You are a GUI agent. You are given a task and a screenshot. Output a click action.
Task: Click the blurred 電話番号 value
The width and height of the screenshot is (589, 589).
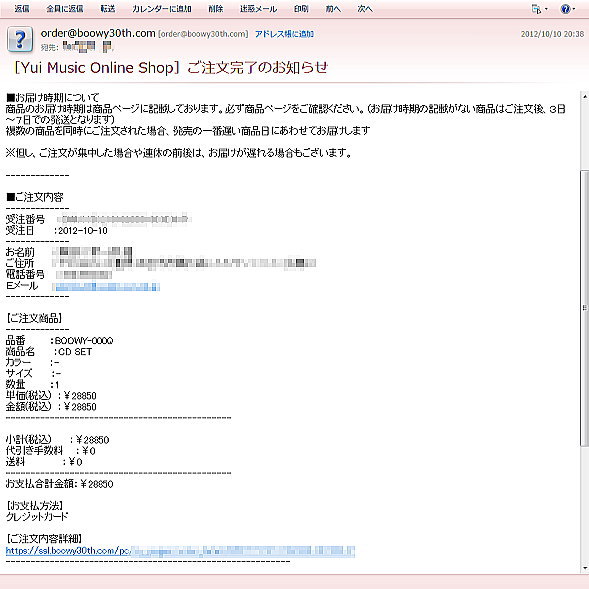point(84,275)
